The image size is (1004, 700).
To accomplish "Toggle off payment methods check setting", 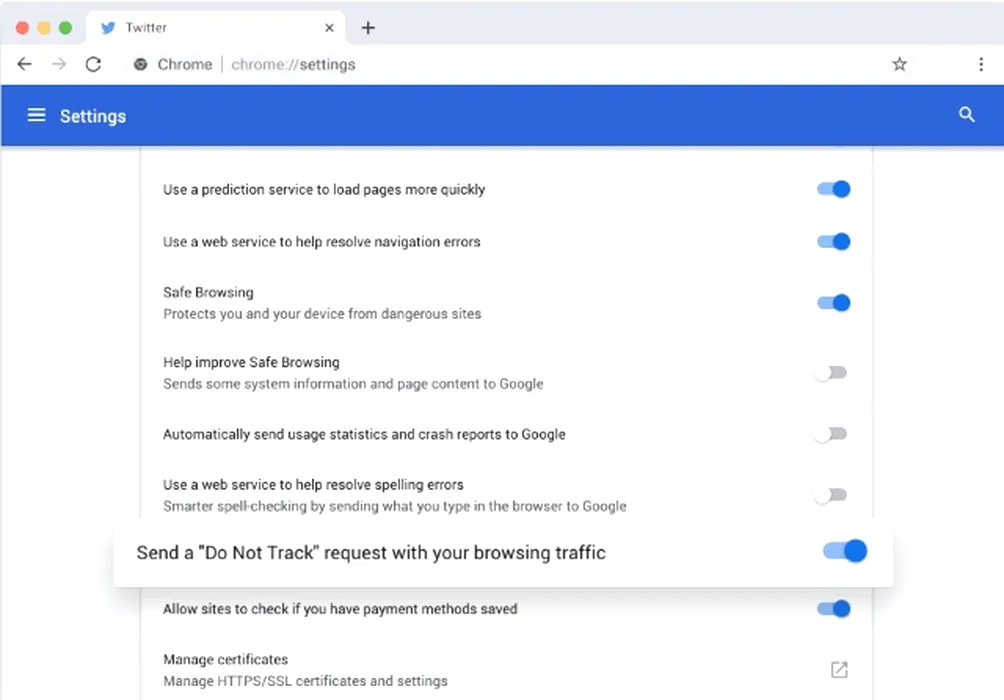I will [x=833, y=608].
